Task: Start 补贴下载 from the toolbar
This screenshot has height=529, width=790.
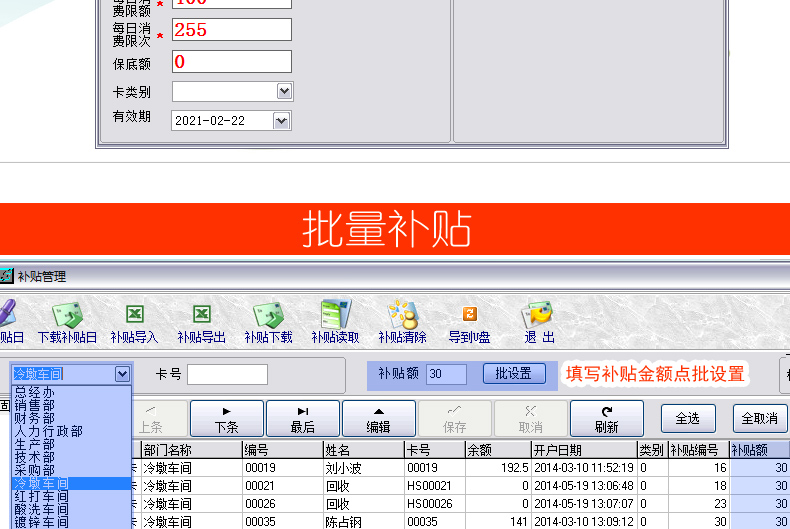Action: tap(268, 322)
